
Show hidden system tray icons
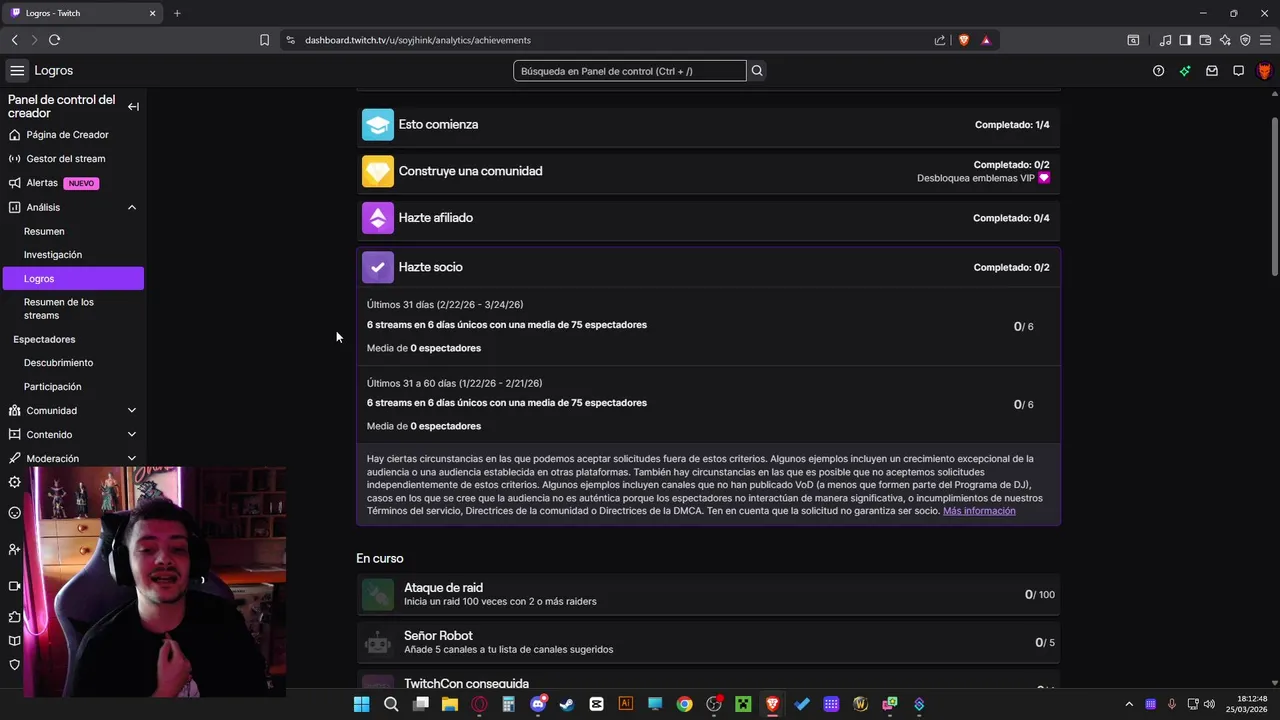1129,704
